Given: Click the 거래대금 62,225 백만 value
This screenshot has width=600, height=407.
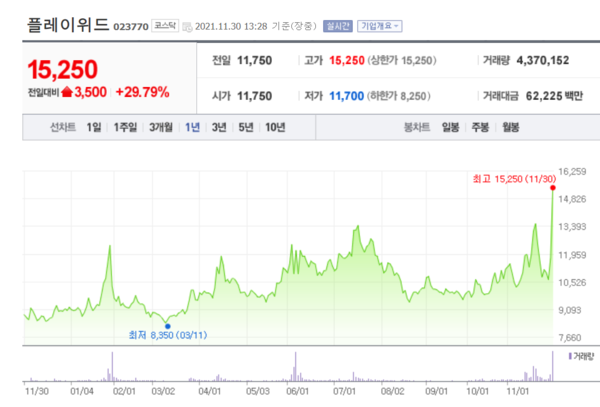Looking at the screenshot, I should [554, 96].
